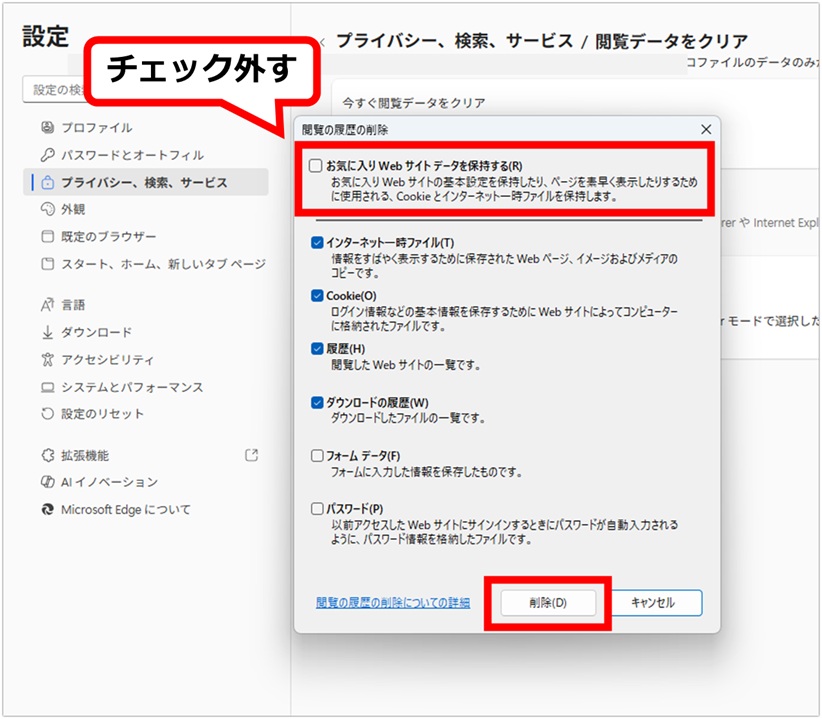The width and height of the screenshot is (822, 719).
Task: Click the Microsoft Edge logo icon
Action: tap(47, 510)
